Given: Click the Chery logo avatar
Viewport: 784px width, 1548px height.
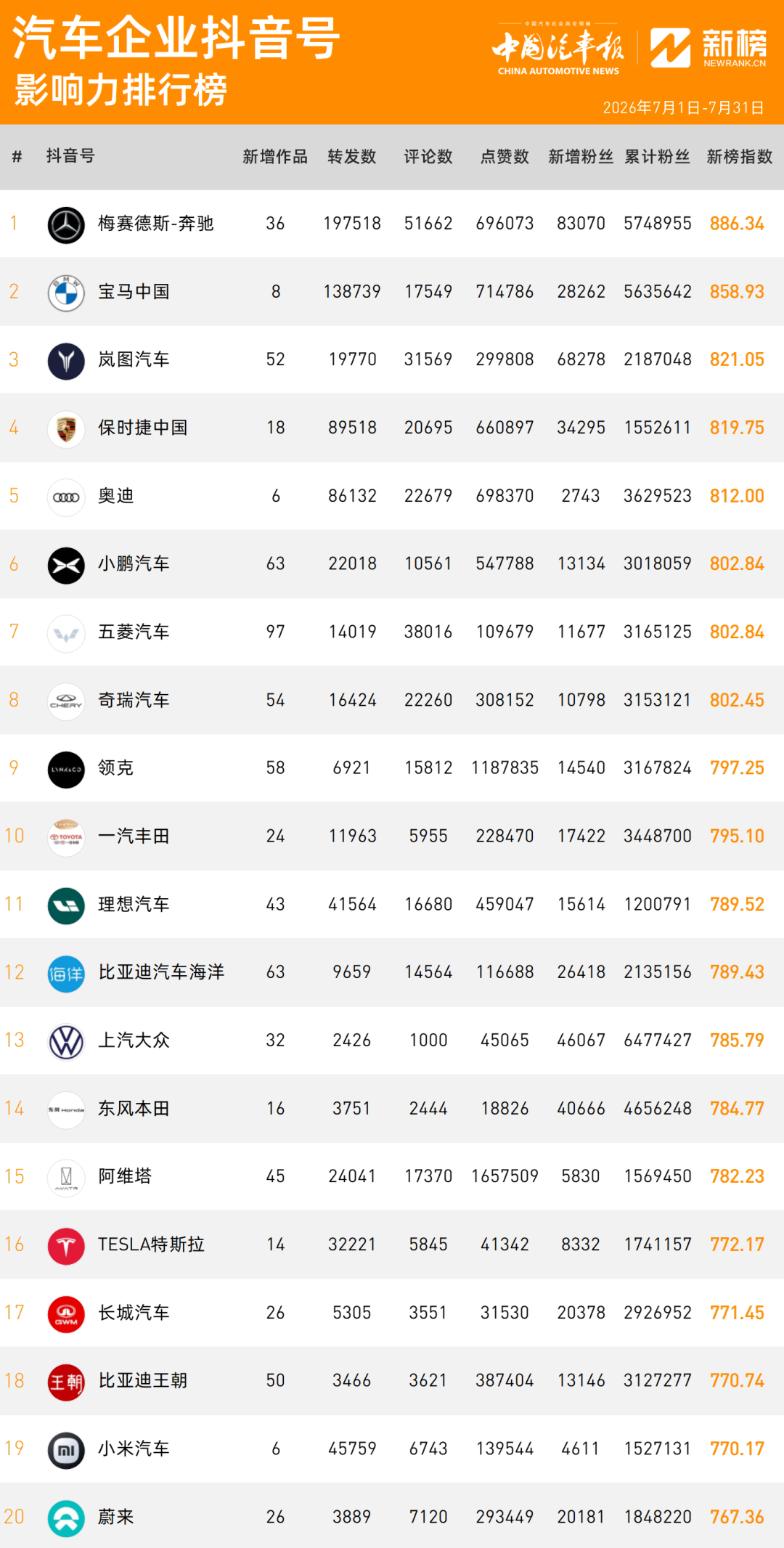Looking at the screenshot, I should click(66, 701).
